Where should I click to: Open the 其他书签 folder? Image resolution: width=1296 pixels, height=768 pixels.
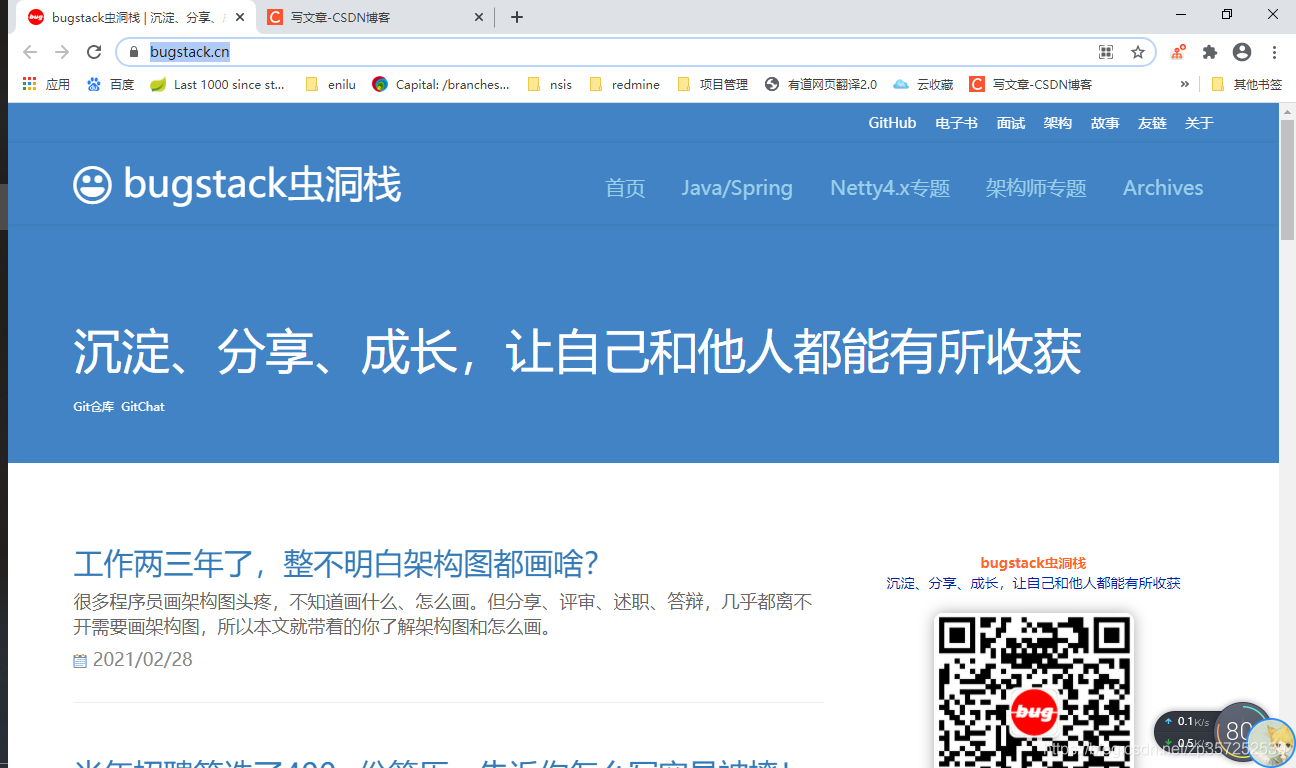pos(1246,84)
